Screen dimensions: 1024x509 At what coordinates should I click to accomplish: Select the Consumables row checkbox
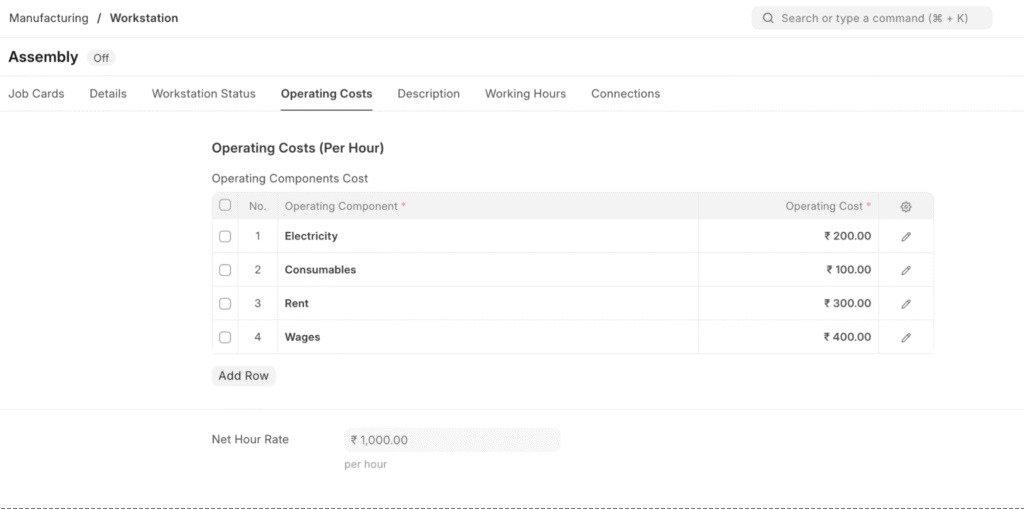[225, 270]
